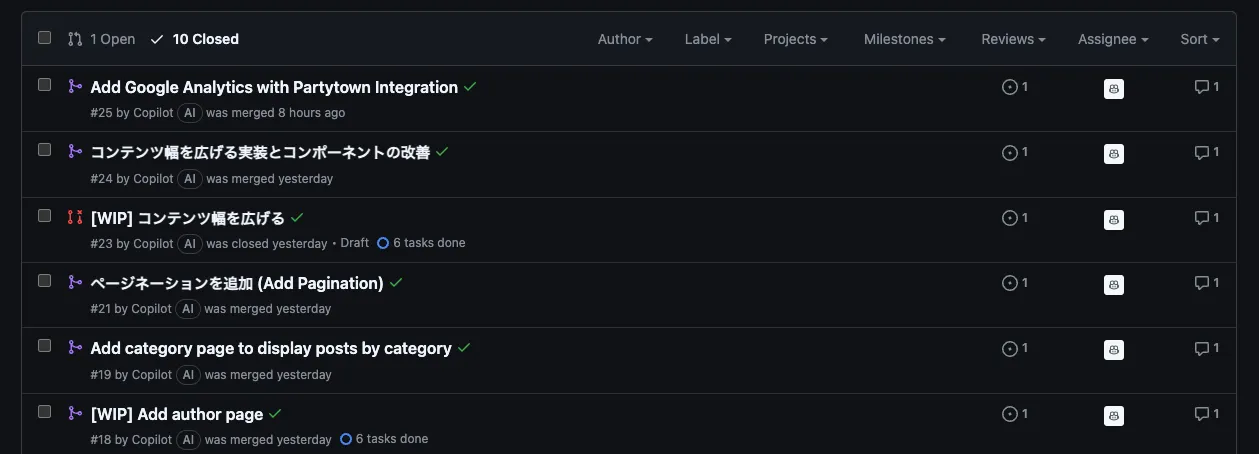This screenshot has width=1259, height=454.
Task: Expand the Label filter dropdown
Action: coord(708,39)
